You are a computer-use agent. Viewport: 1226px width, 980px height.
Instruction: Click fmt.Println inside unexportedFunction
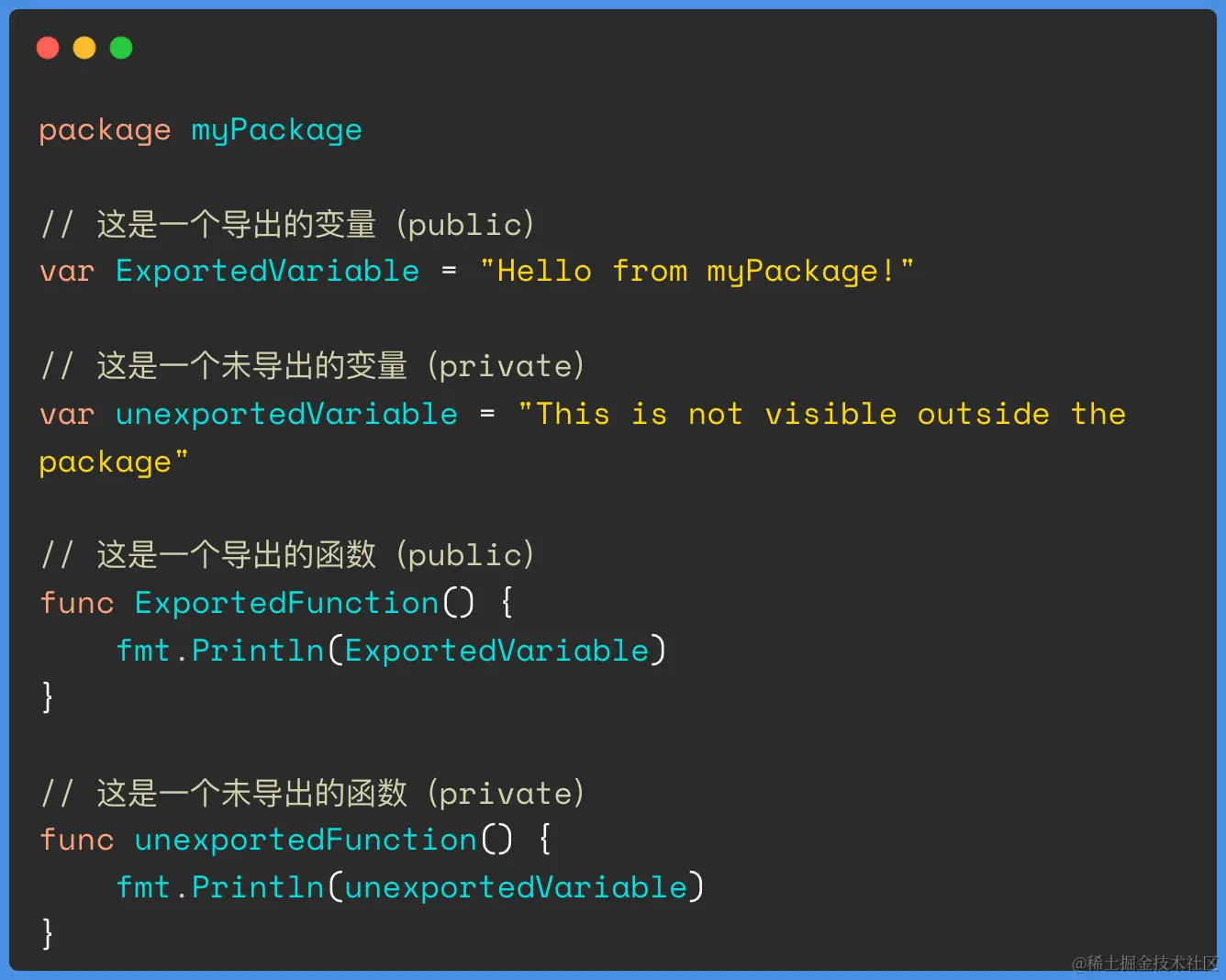[220, 887]
